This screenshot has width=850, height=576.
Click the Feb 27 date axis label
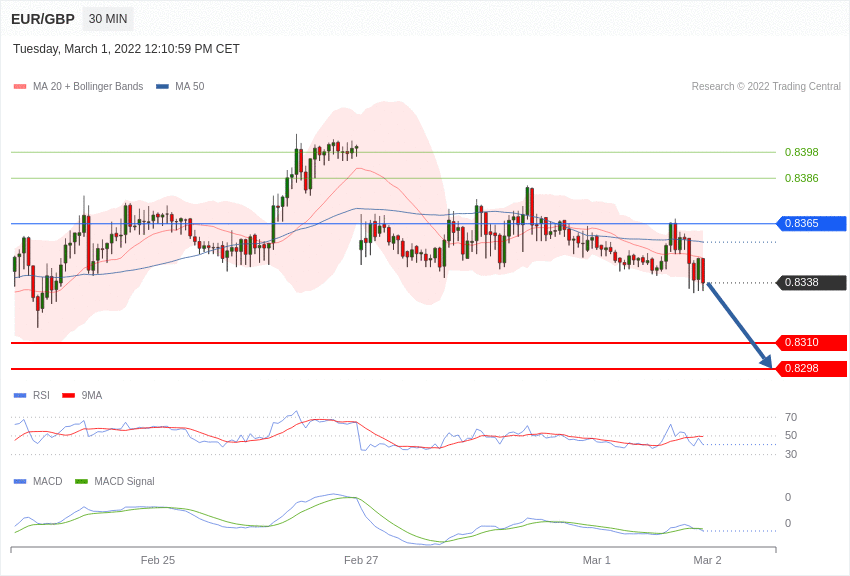pos(361,560)
